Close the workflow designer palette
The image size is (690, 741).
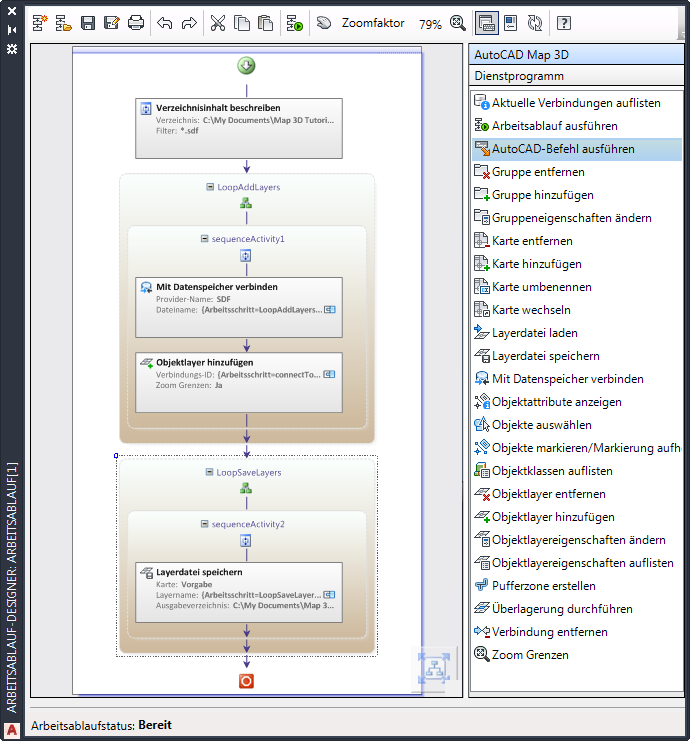pos(12,10)
